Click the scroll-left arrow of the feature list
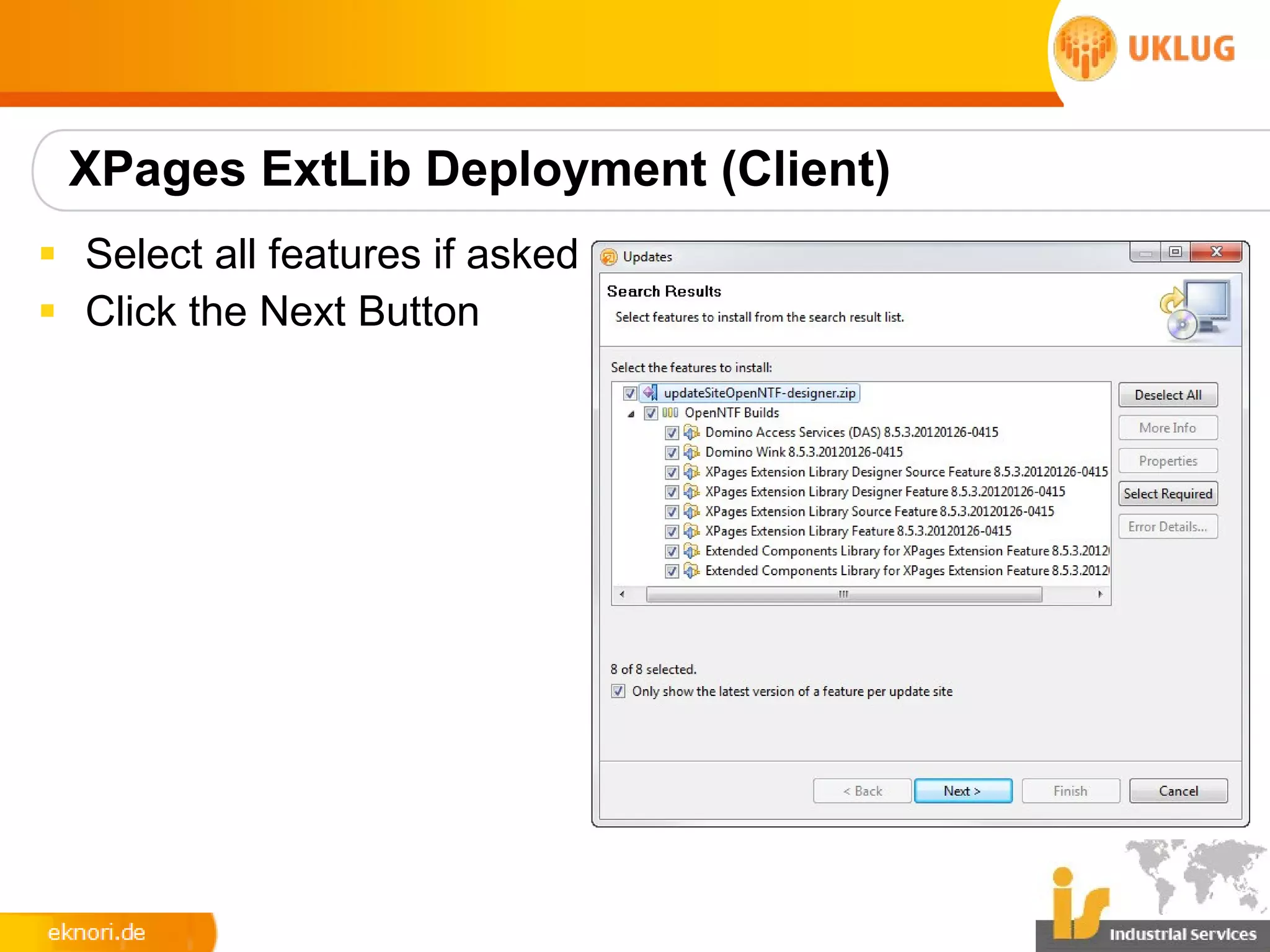The height and width of the screenshot is (952, 1270). click(x=622, y=594)
